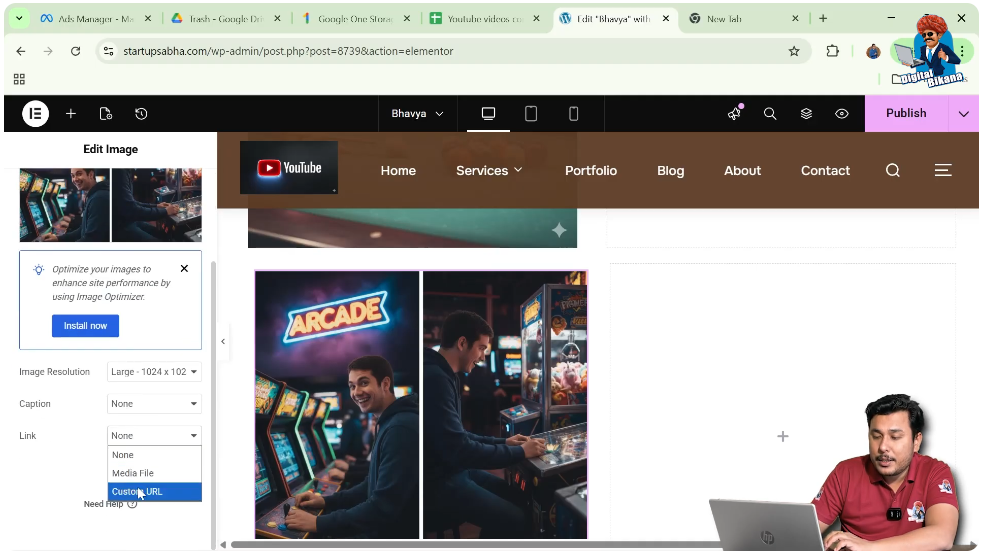Screen dimensions: 984x553
Task: Collapse the editor panel with side arrow
Action: [223, 342]
